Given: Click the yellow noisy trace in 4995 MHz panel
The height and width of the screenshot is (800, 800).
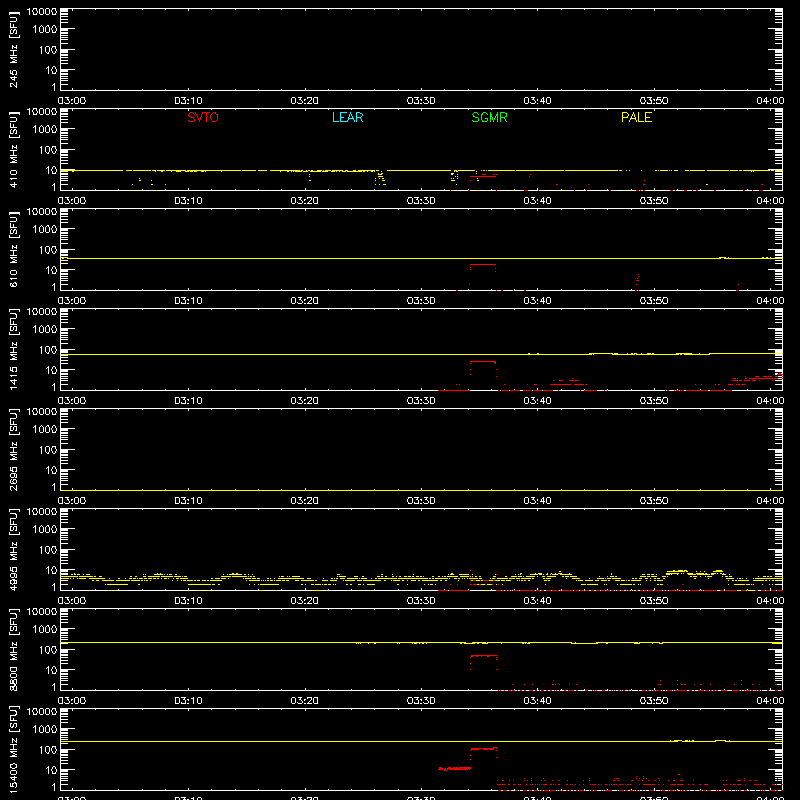Looking at the screenshot, I should point(421,578).
